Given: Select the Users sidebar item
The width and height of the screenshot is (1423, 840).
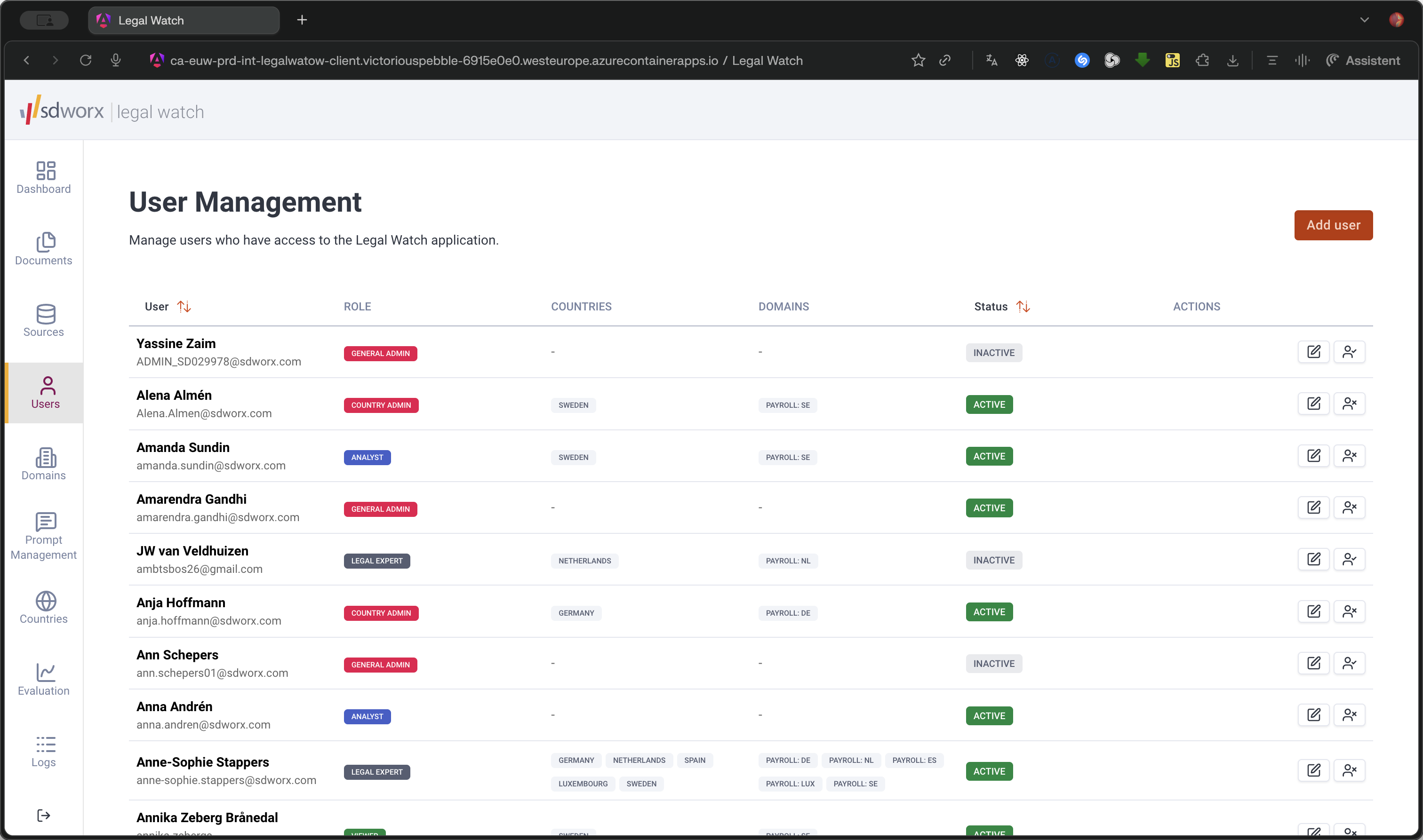Looking at the screenshot, I should (x=45, y=393).
